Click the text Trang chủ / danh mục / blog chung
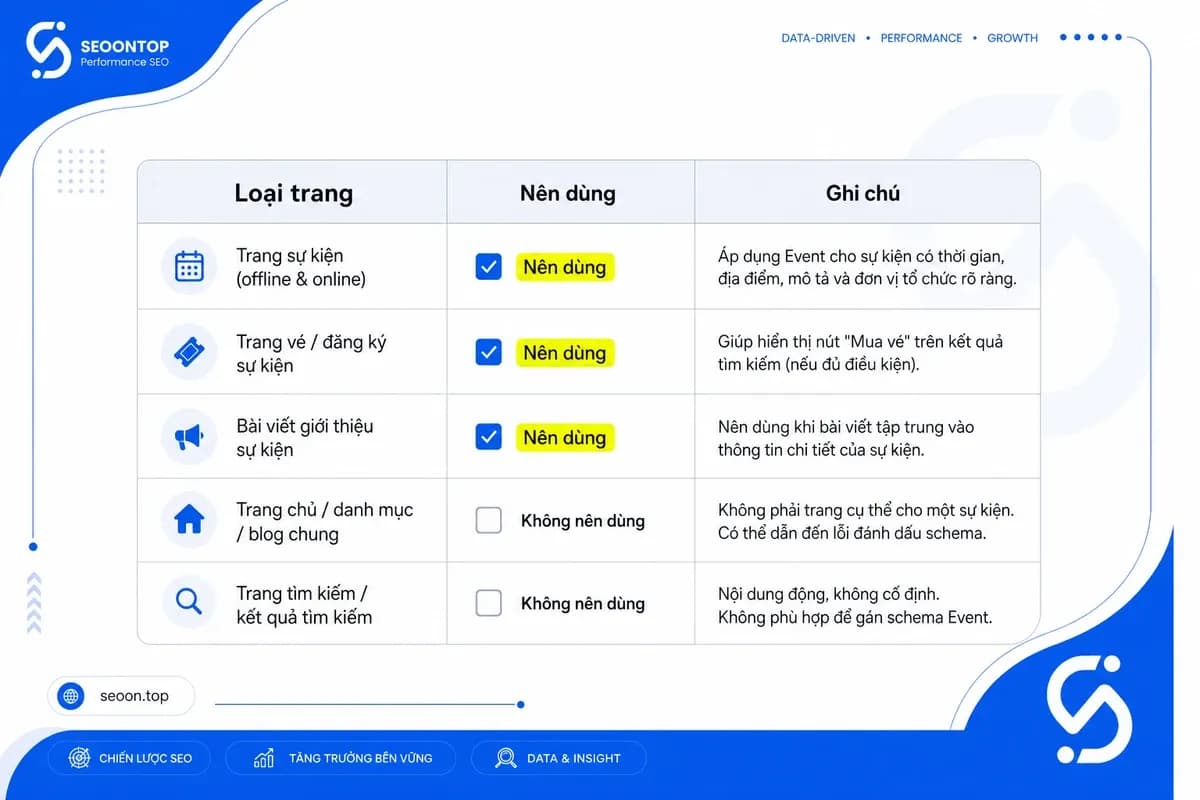Viewport: 1200px width, 800px height. tap(324, 521)
